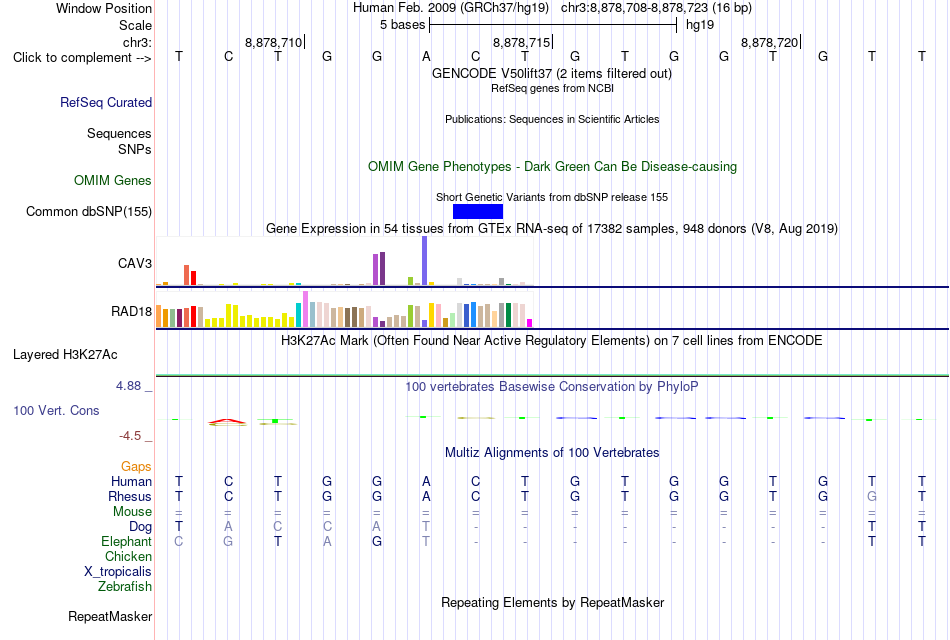The width and height of the screenshot is (950, 640).
Task: Click the '5 bases' scale bar label
Action: (402, 25)
